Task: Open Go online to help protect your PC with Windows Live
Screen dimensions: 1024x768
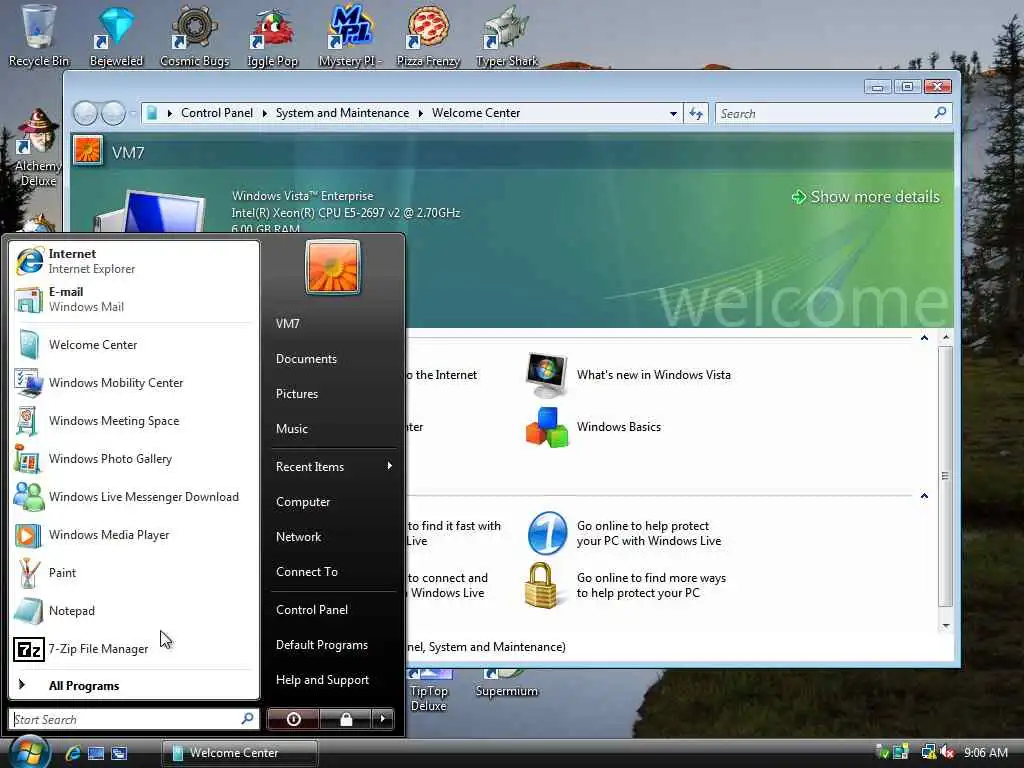Action: pos(624,534)
